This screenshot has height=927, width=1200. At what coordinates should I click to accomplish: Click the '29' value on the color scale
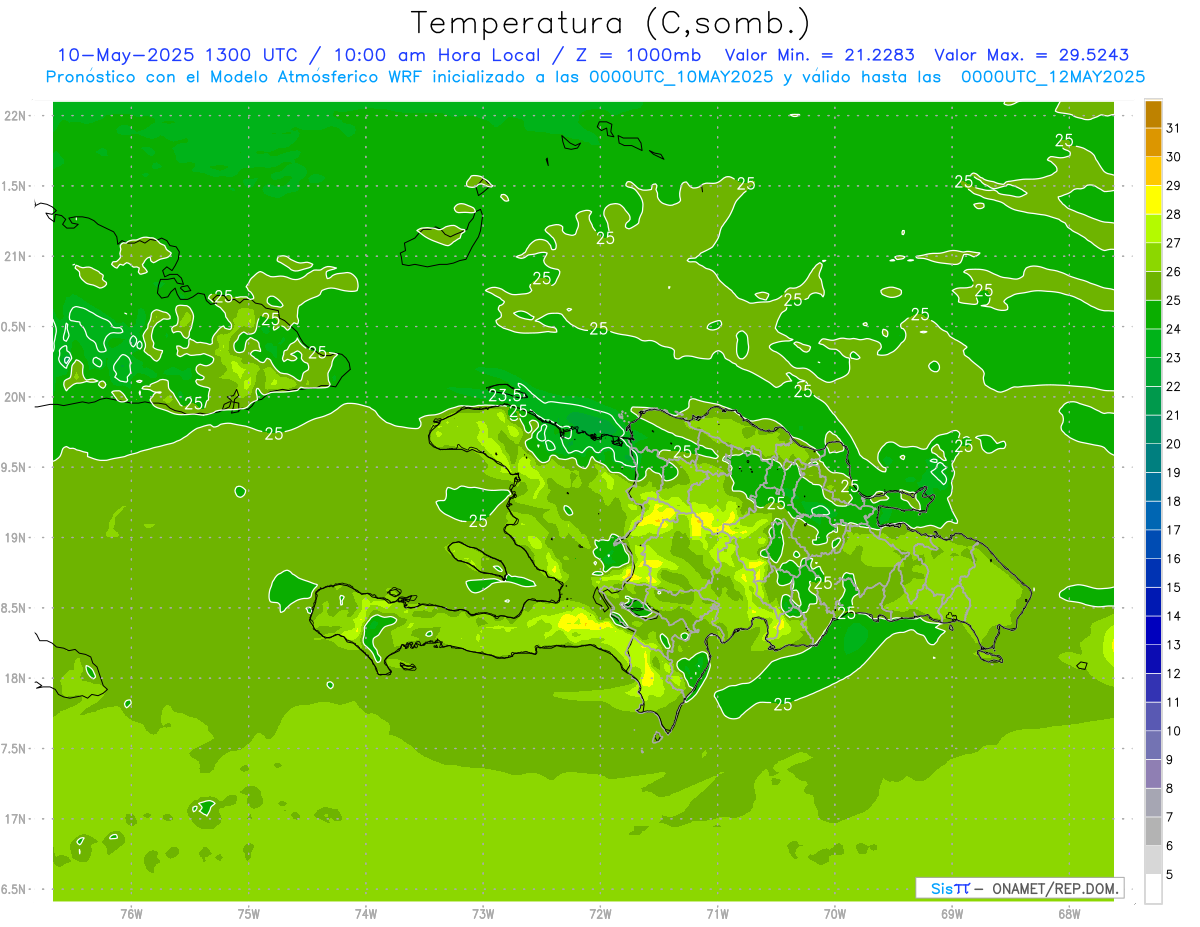point(1174,185)
